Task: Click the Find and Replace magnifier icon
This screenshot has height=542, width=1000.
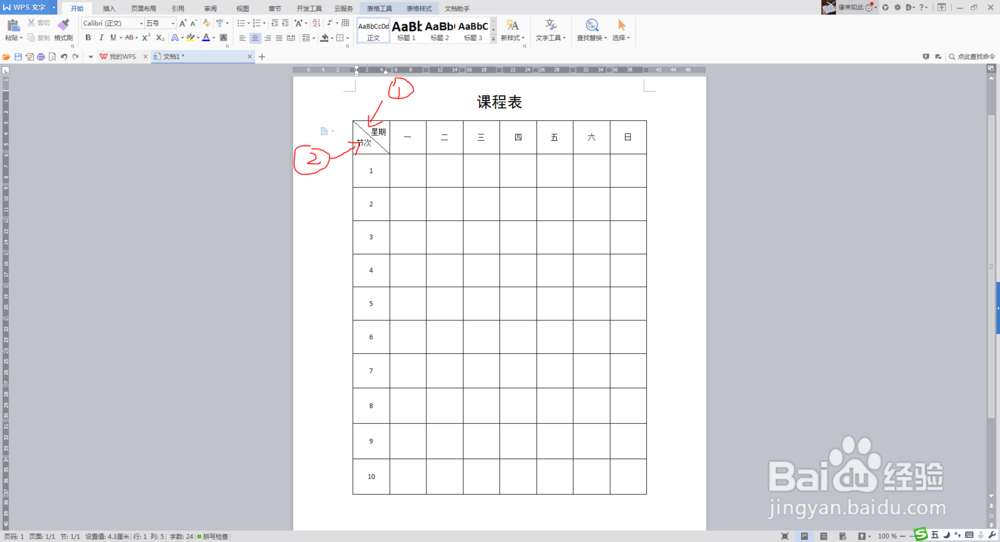Action: 591,26
